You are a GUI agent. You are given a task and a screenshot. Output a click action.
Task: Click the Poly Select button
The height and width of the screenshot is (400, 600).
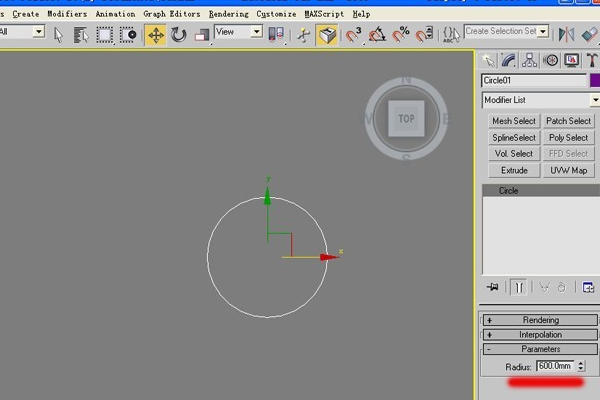(568, 137)
